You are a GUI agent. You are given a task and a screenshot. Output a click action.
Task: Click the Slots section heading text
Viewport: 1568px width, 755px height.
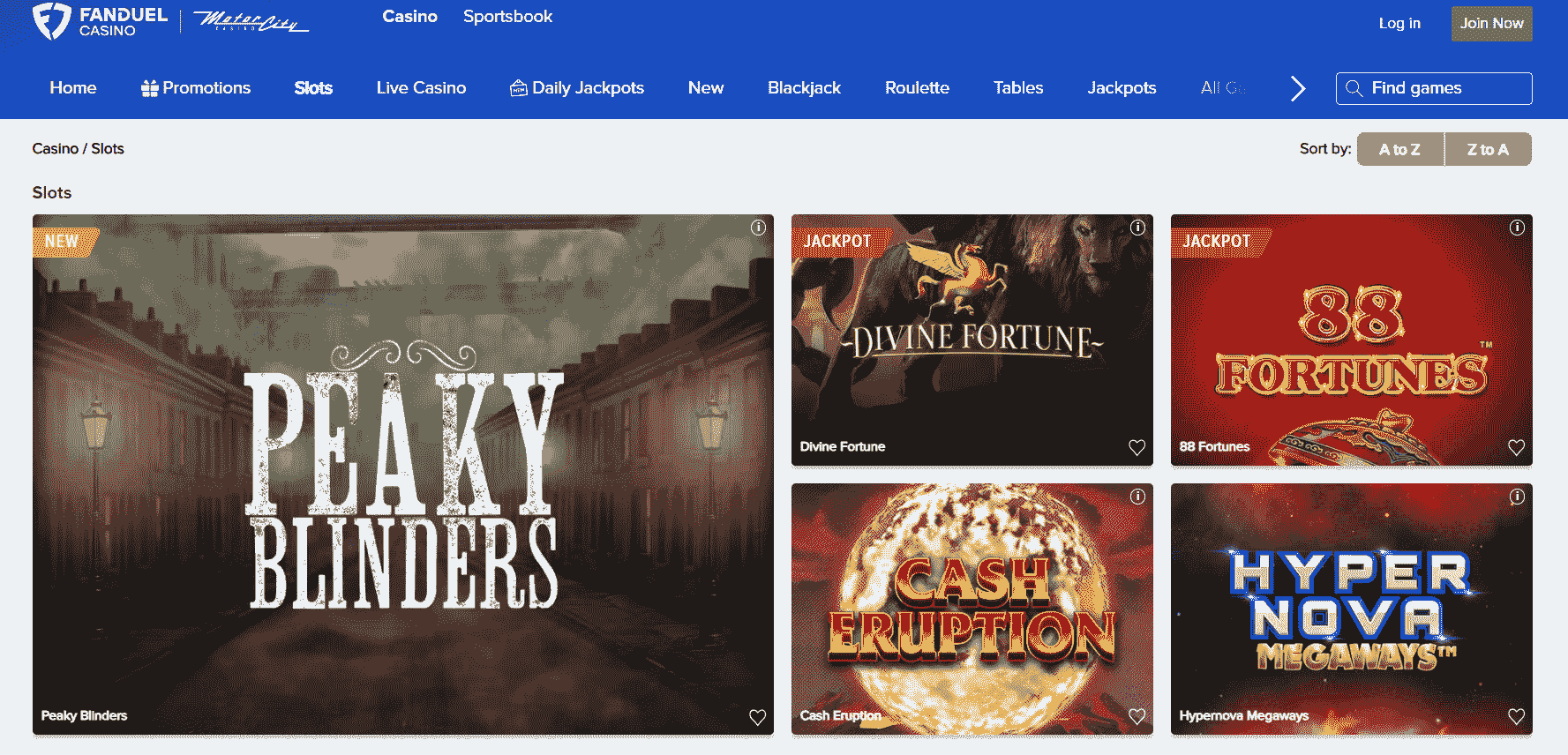(x=52, y=192)
